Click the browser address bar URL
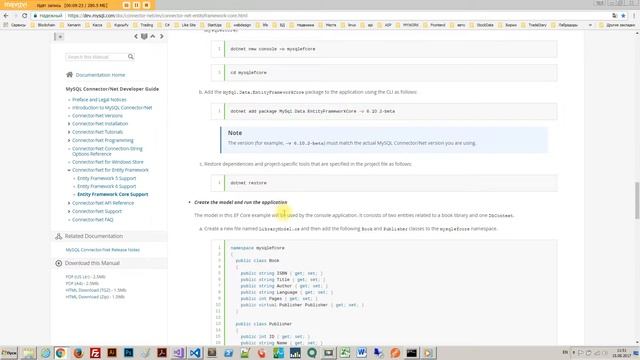The height and width of the screenshot is (360, 640). coord(158,16)
